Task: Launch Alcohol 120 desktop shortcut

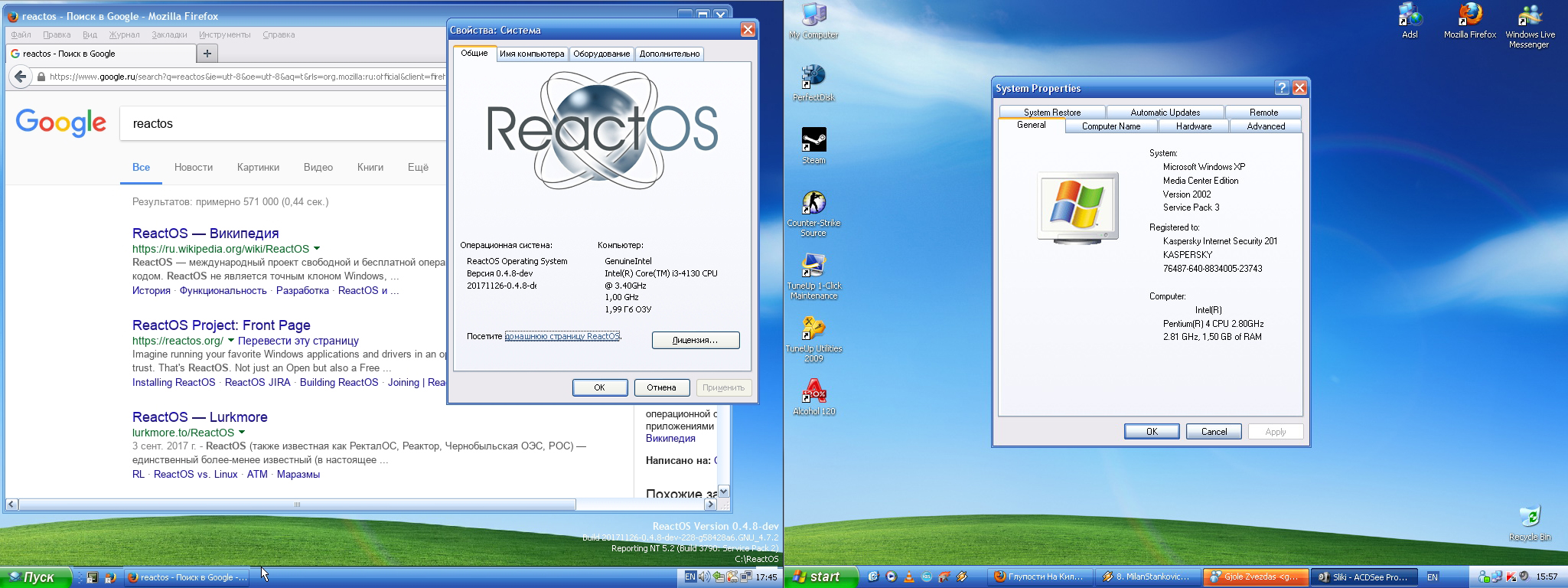Action: 813,397
